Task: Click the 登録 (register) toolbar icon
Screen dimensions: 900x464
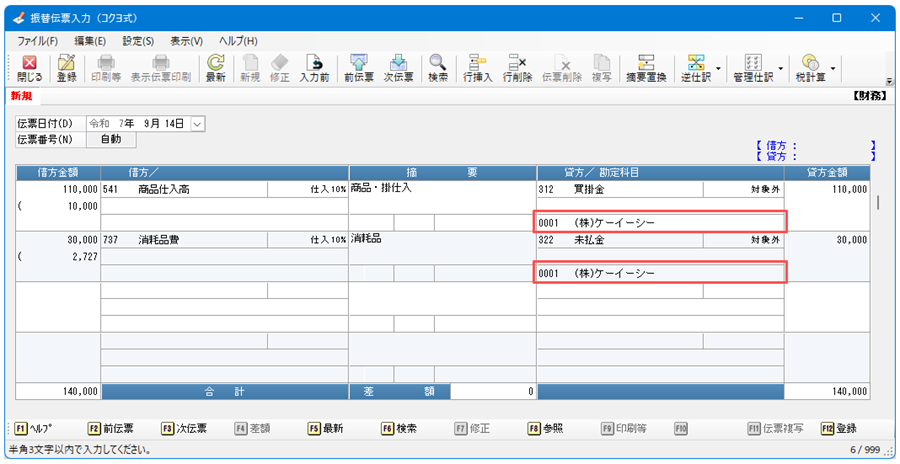Action: tap(67, 68)
